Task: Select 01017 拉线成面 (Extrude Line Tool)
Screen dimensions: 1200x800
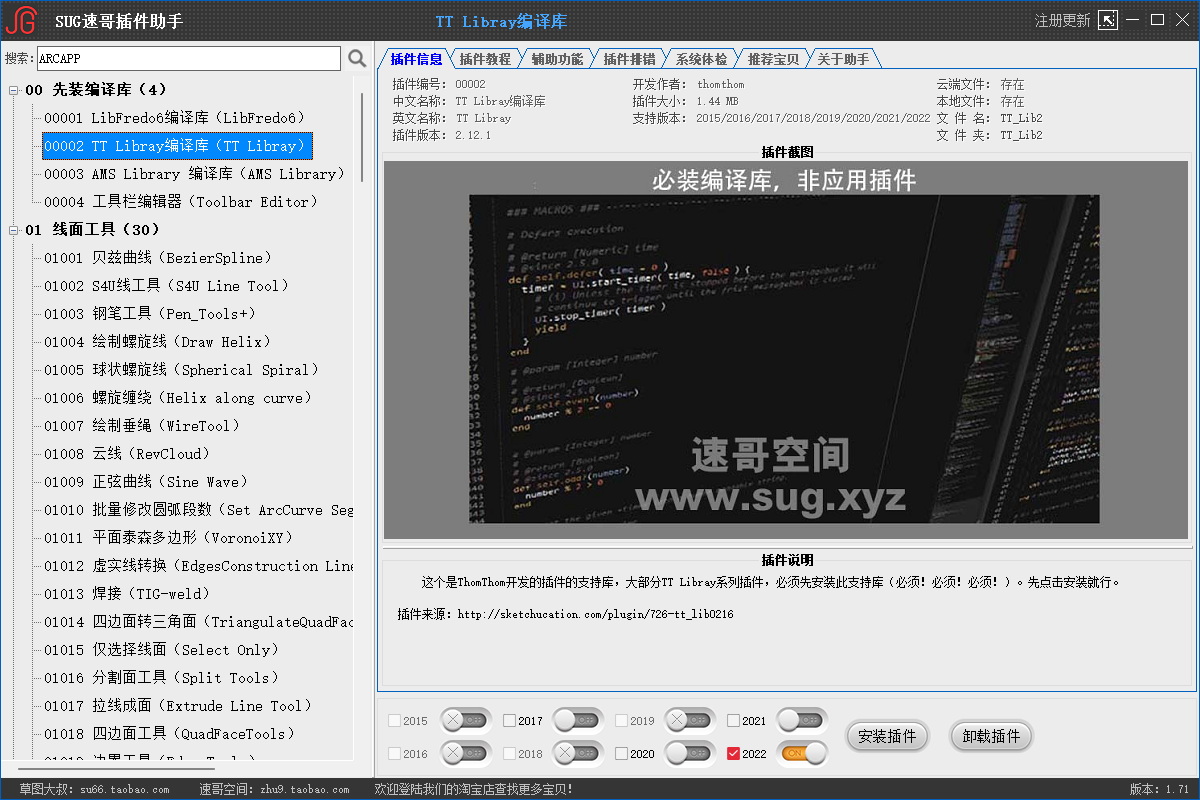Action: pyautogui.click(x=178, y=706)
